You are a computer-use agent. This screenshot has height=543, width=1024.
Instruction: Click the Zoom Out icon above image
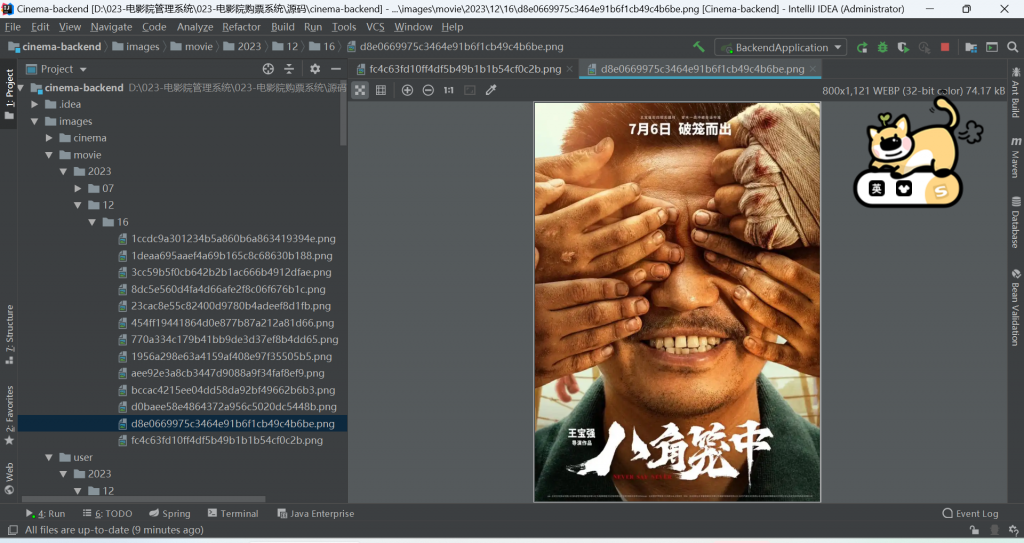coord(428,90)
